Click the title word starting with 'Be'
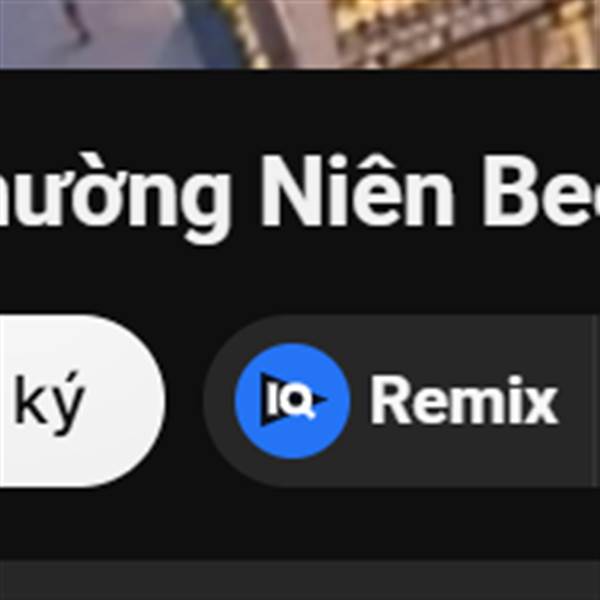 pyautogui.click(x=540, y=193)
